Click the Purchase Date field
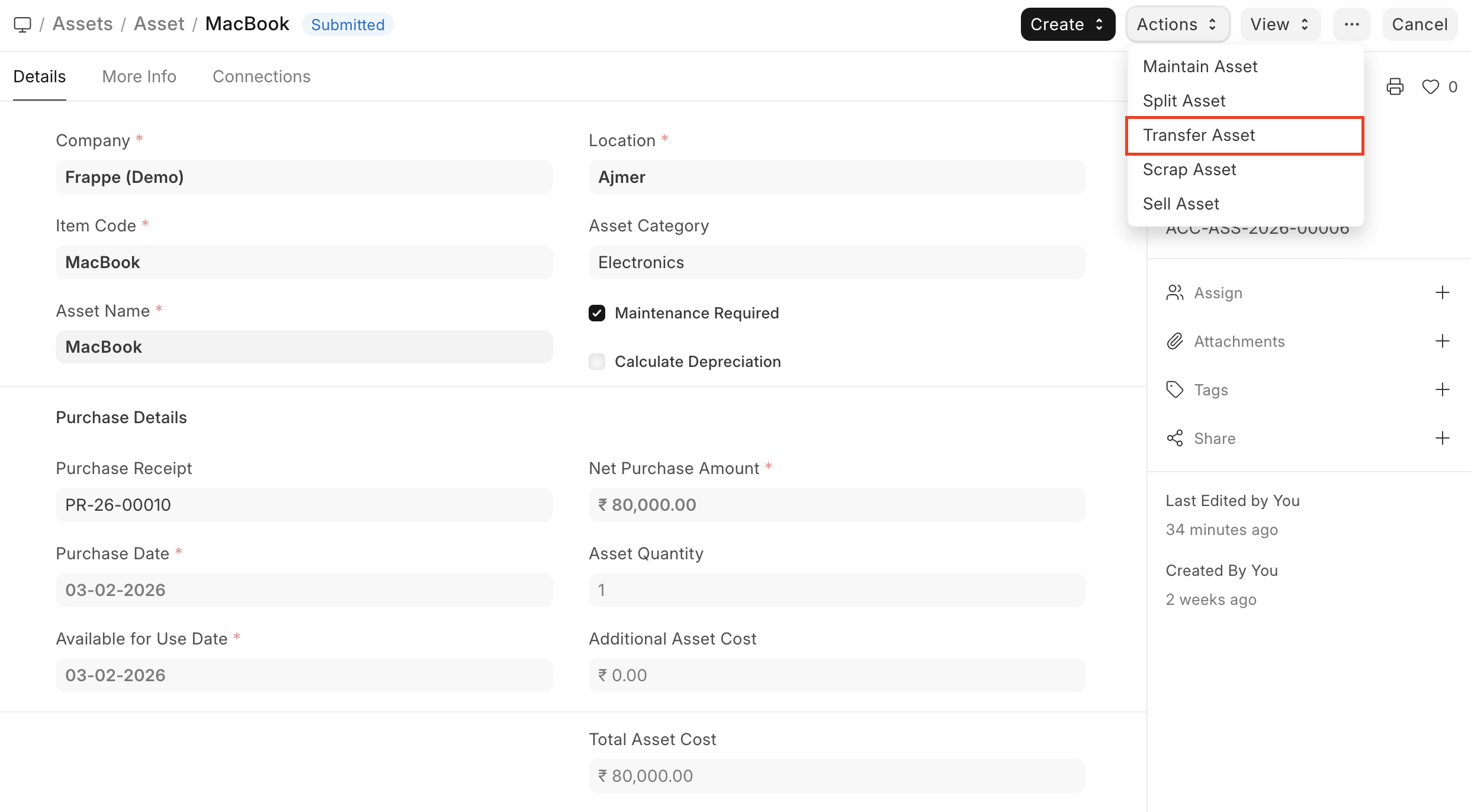1471x812 pixels. (304, 590)
